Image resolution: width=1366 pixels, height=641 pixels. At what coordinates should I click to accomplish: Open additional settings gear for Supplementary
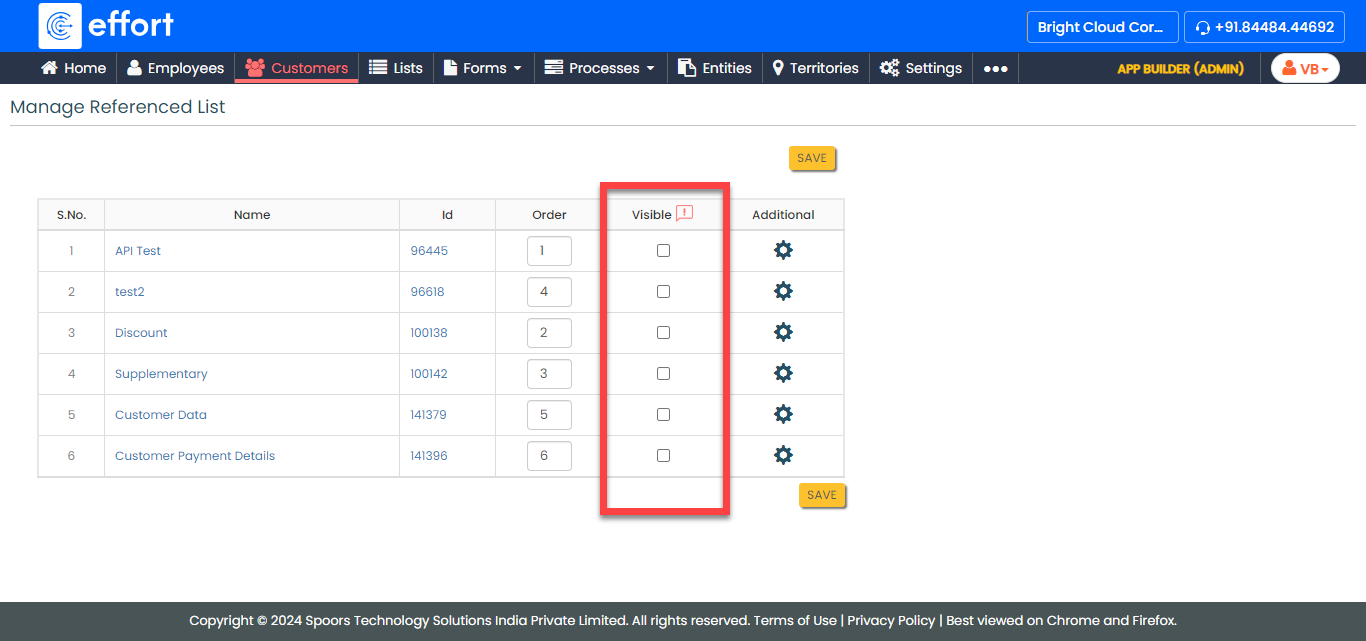[783, 373]
